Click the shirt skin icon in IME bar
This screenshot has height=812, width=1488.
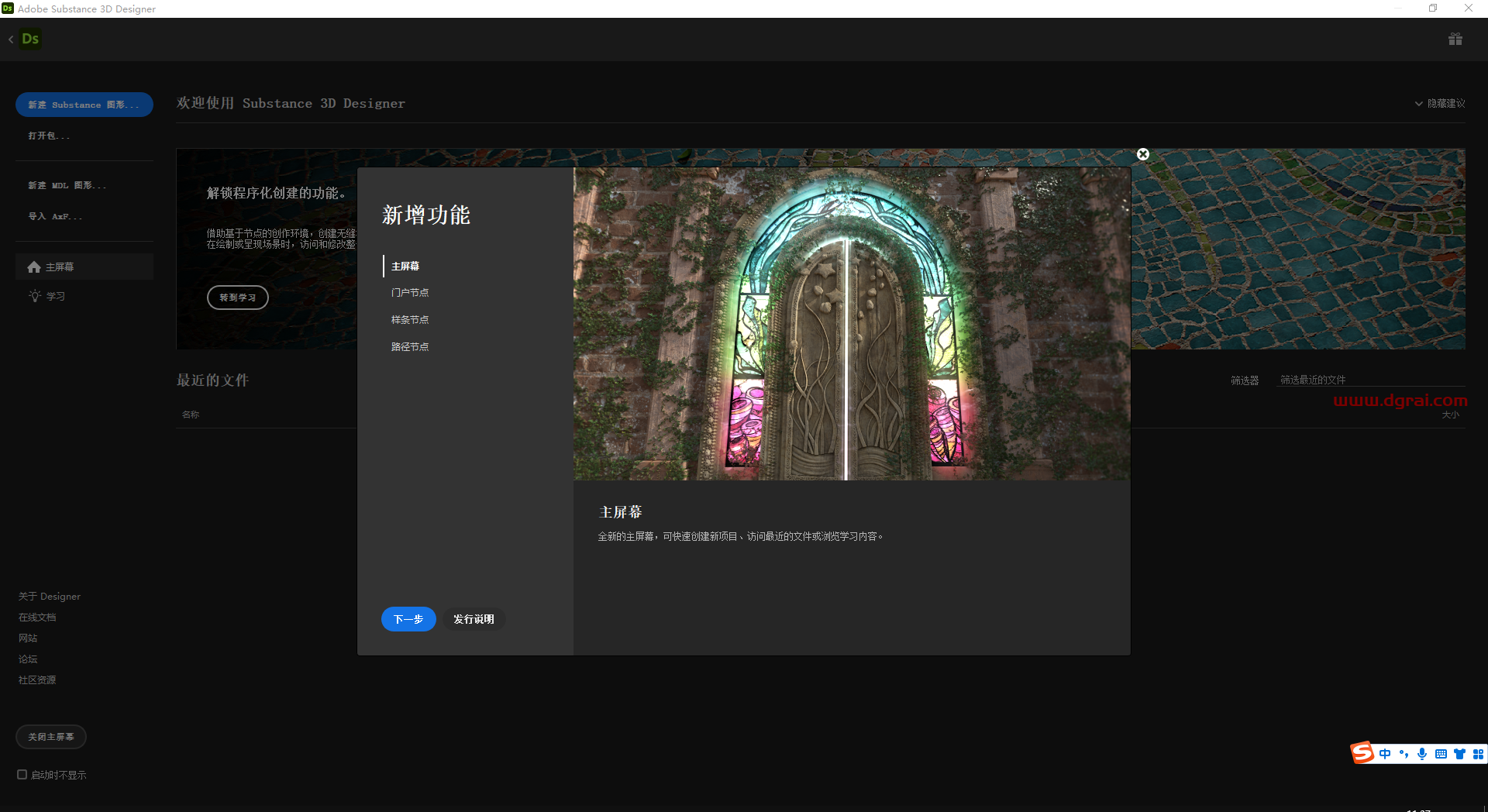coord(1459,754)
